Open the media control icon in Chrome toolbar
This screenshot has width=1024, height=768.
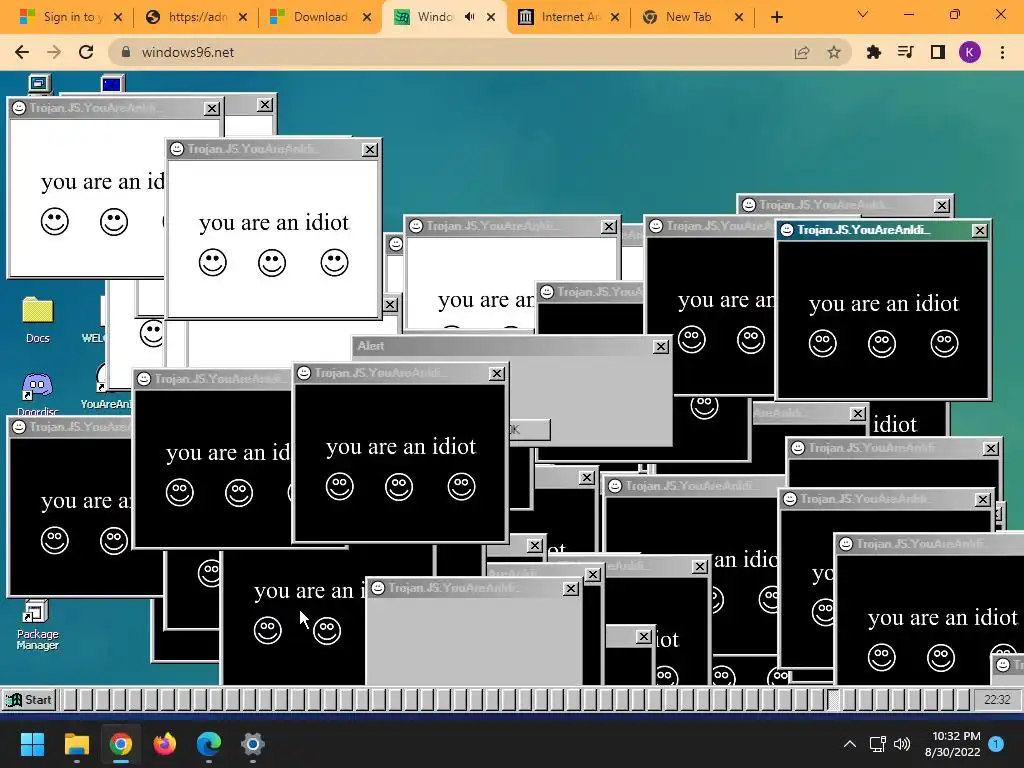905,52
